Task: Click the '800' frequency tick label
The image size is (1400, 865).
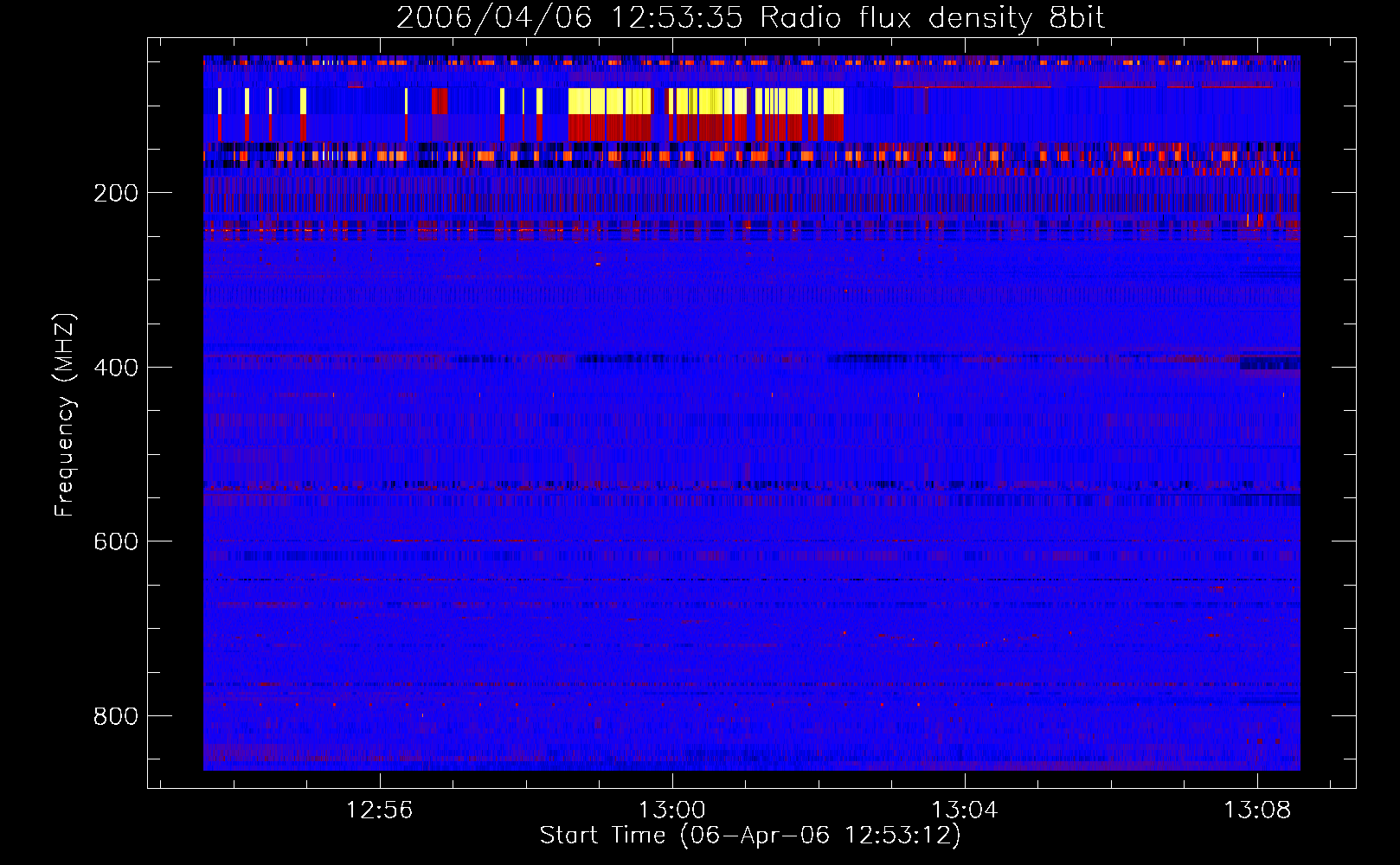Action: (x=116, y=716)
